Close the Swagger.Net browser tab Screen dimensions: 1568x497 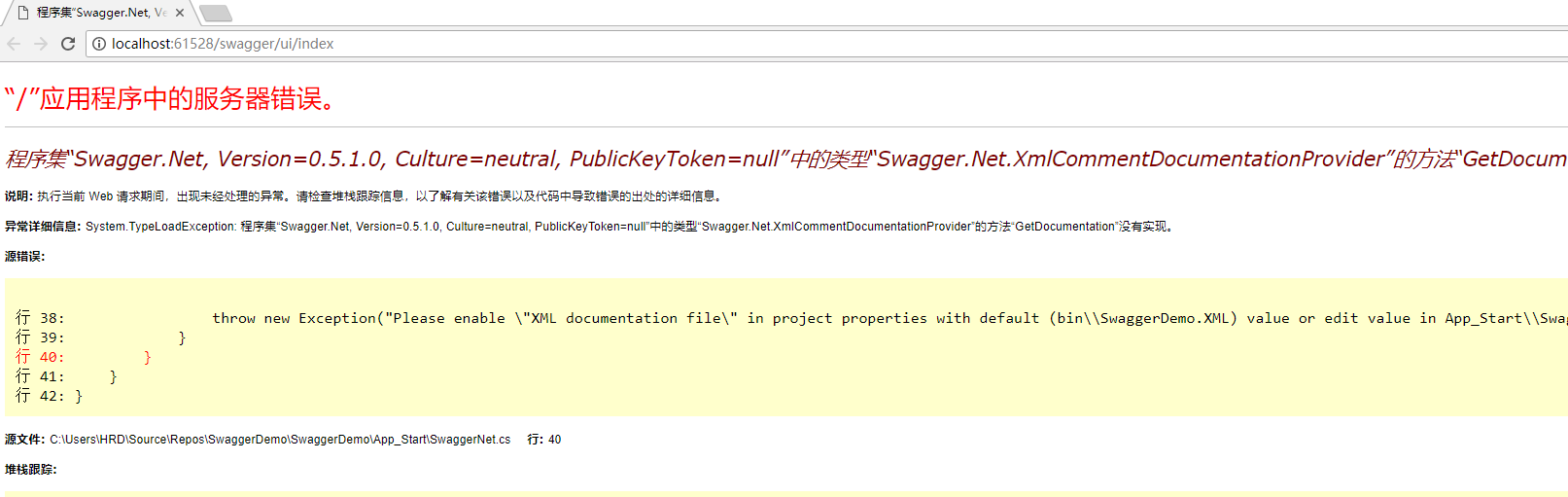click(180, 13)
